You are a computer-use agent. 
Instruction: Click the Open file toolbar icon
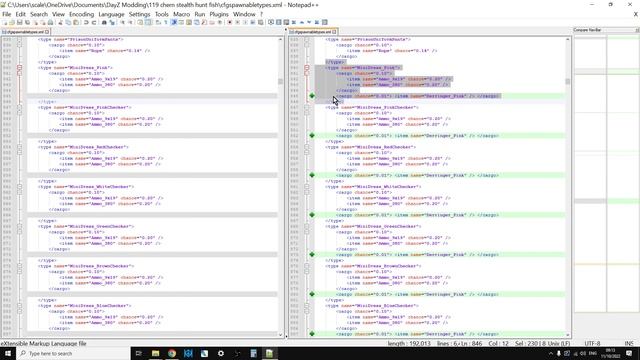(12, 22)
